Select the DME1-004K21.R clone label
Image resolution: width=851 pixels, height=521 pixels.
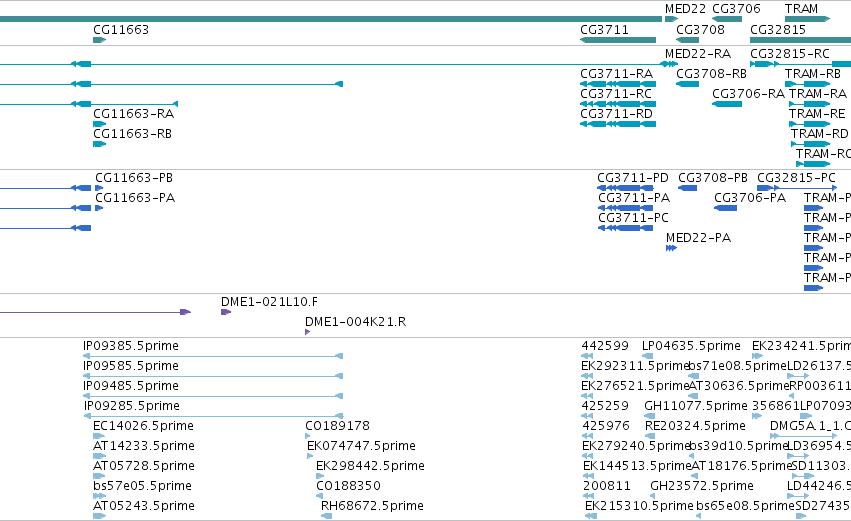(x=355, y=322)
